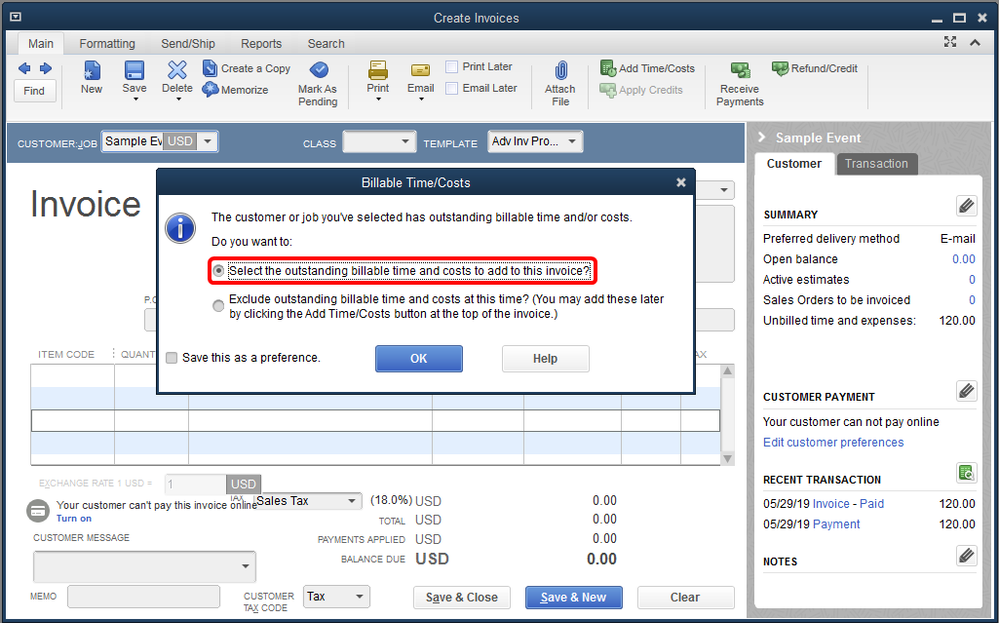Image resolution: width=999 pixels, height=623 pixels.
Task: Open the Send/Ship ribbon tab
Action: (188, 44)
